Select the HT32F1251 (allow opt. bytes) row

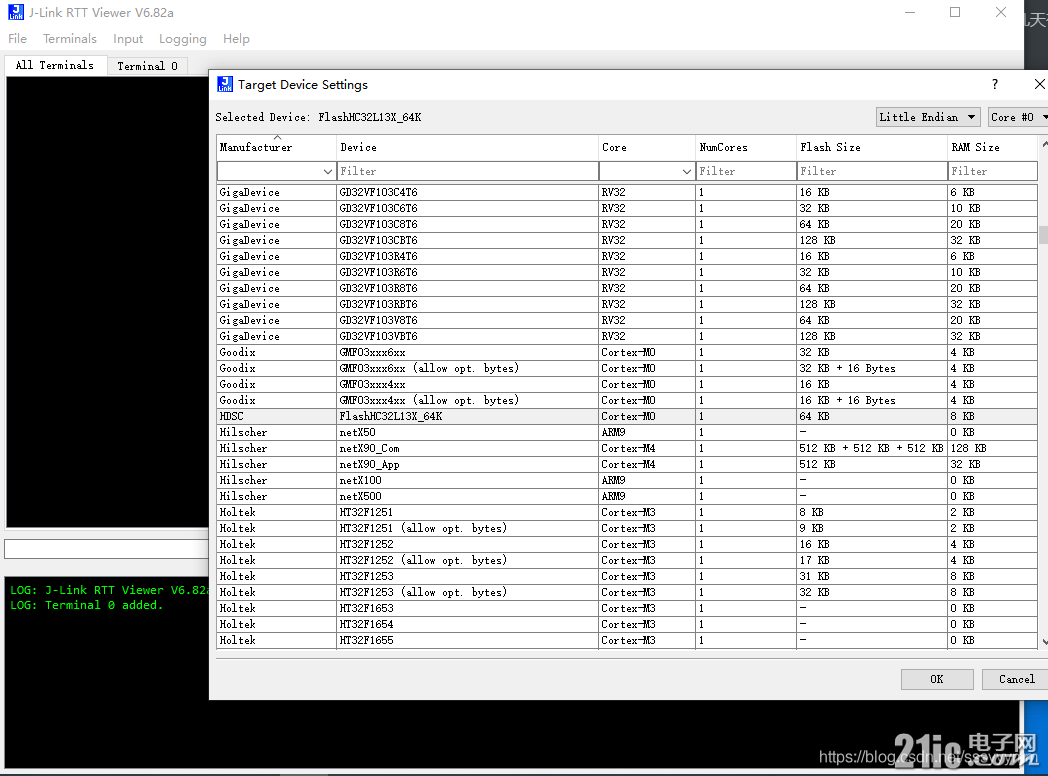627,529
